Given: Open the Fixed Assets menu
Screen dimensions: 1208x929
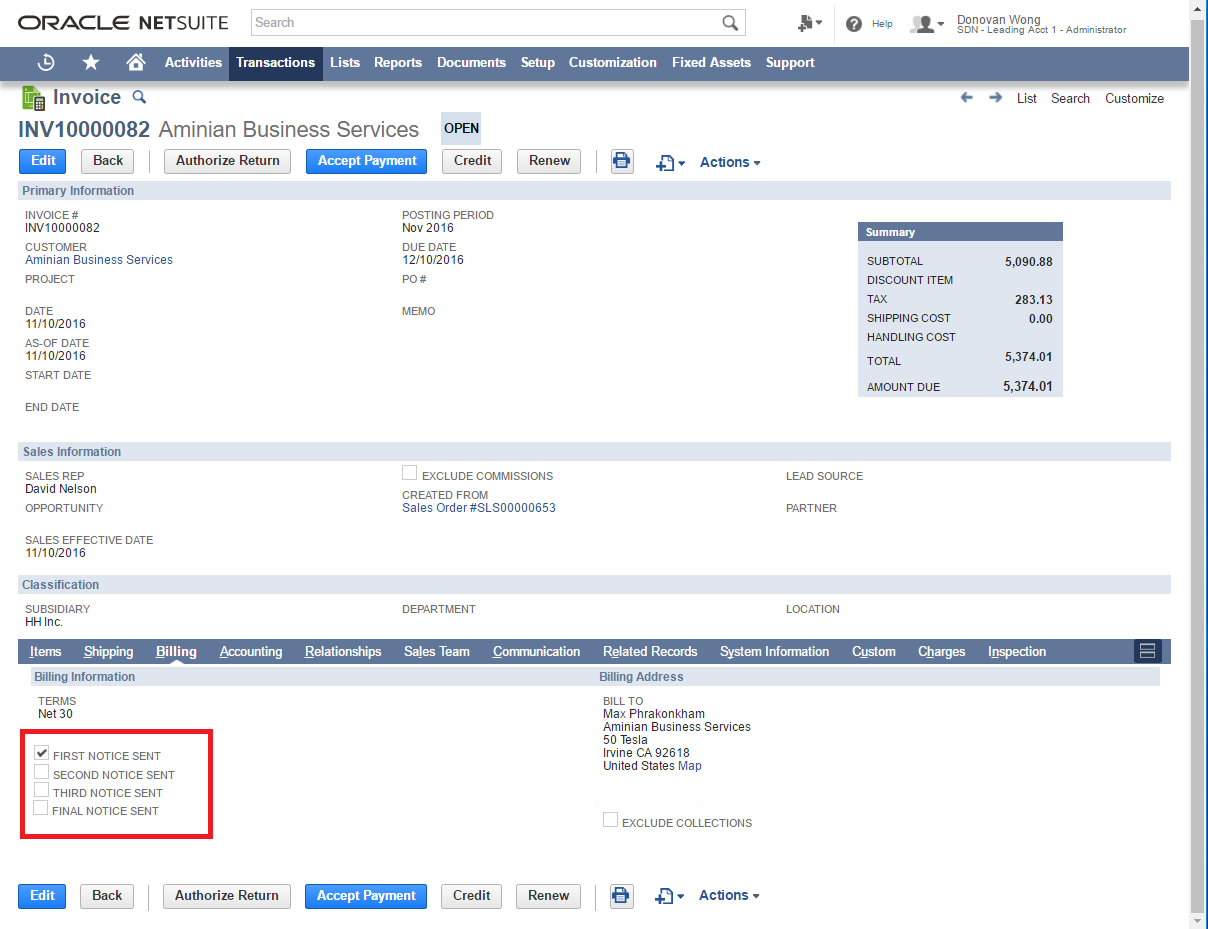Looking at the screenshot, I should pos(711,62).
